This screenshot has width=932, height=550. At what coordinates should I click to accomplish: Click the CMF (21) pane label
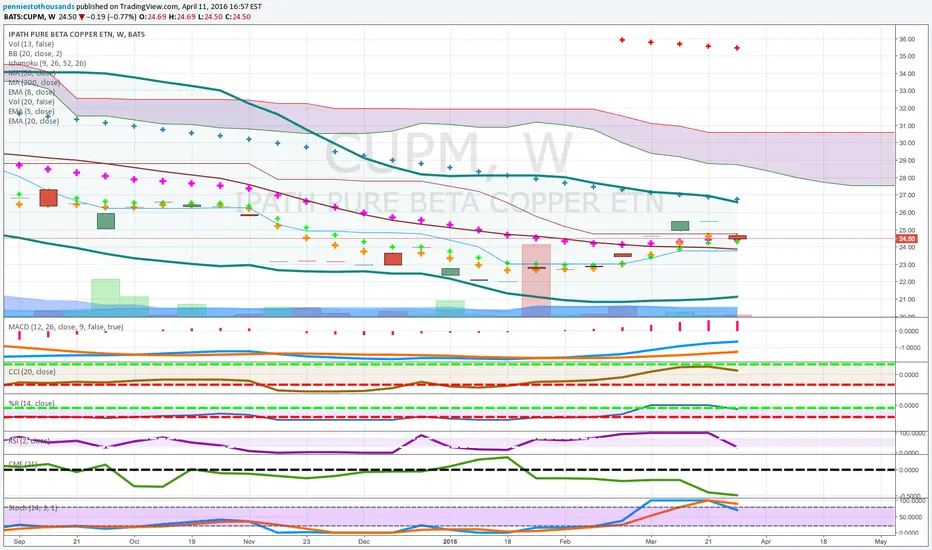[23, 464]
